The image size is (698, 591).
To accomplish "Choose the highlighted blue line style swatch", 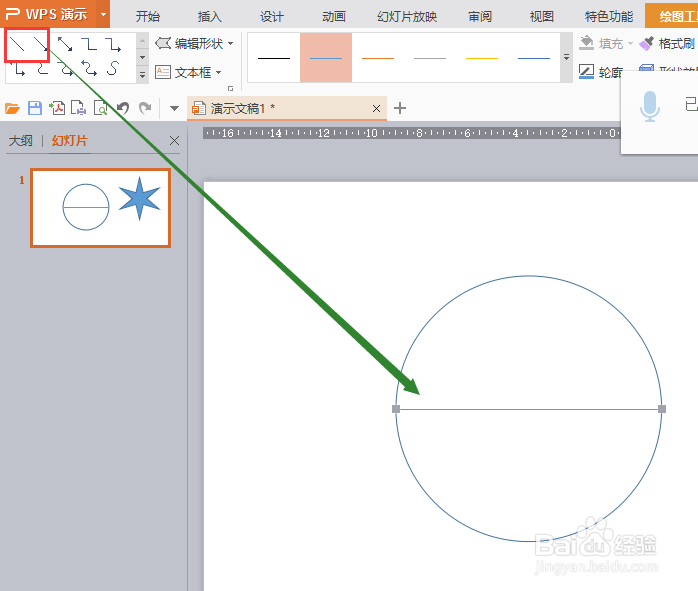I will 326,57.
